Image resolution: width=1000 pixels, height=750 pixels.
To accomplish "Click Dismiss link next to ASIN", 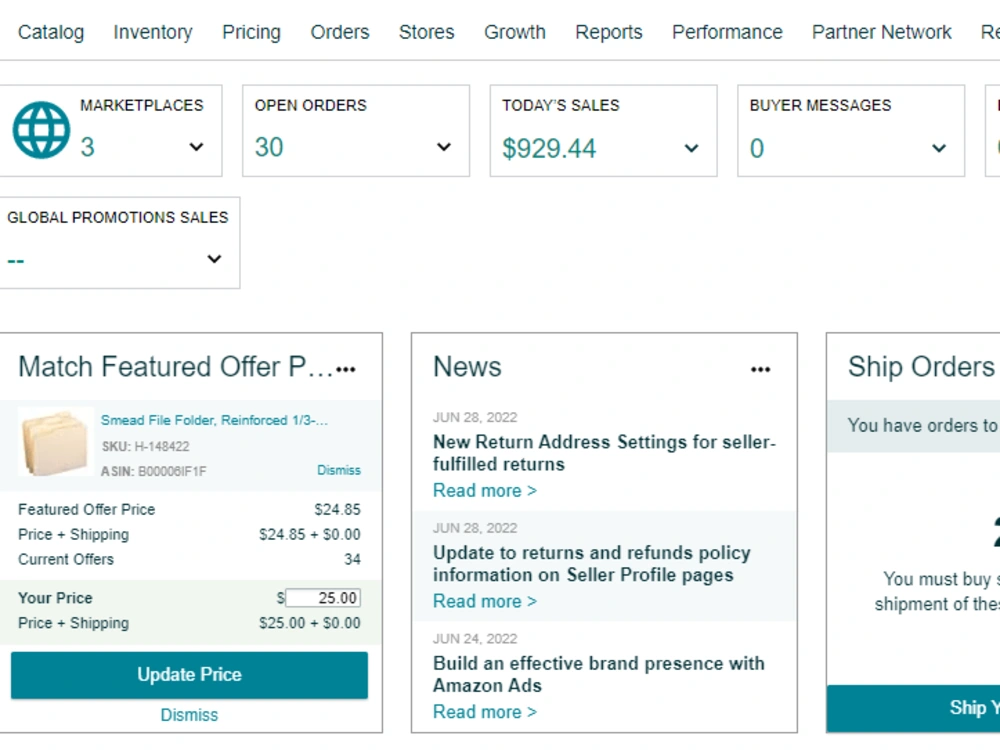I will pyautogui.click(x=339, y=470).
